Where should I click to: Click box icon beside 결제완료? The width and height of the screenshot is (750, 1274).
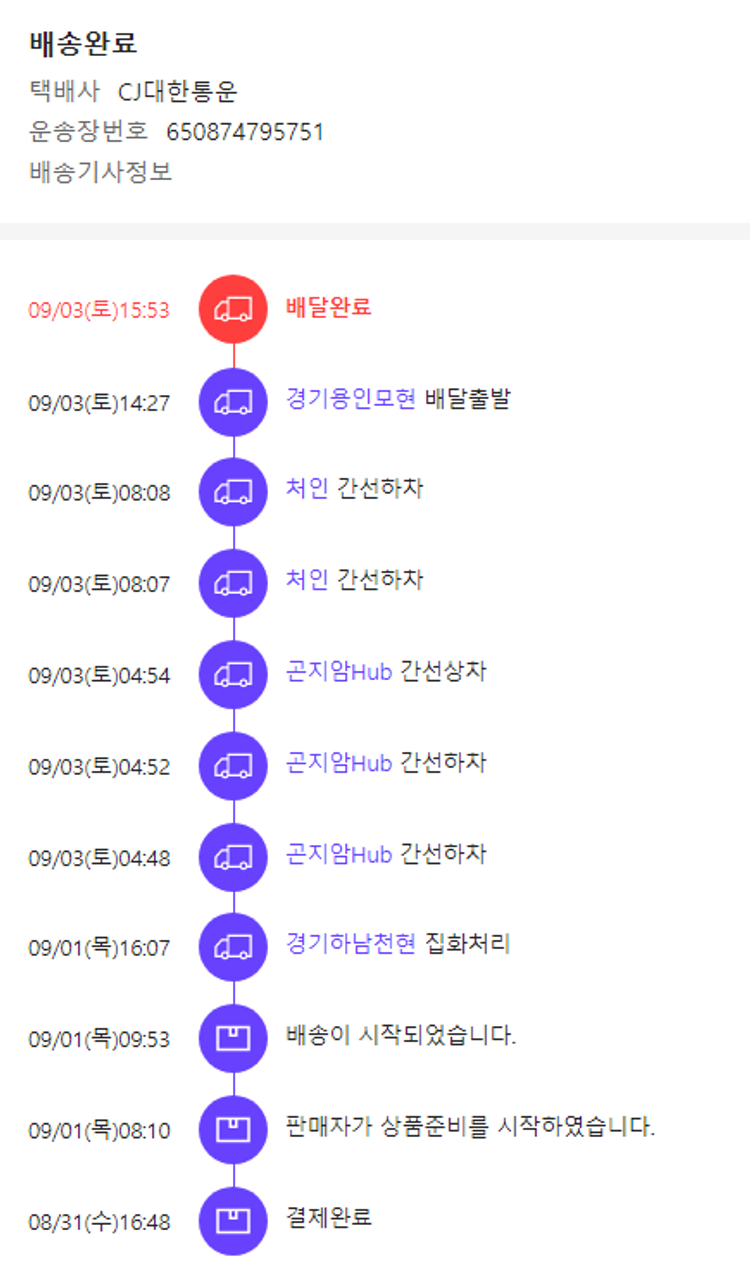tap(233, 1221)
